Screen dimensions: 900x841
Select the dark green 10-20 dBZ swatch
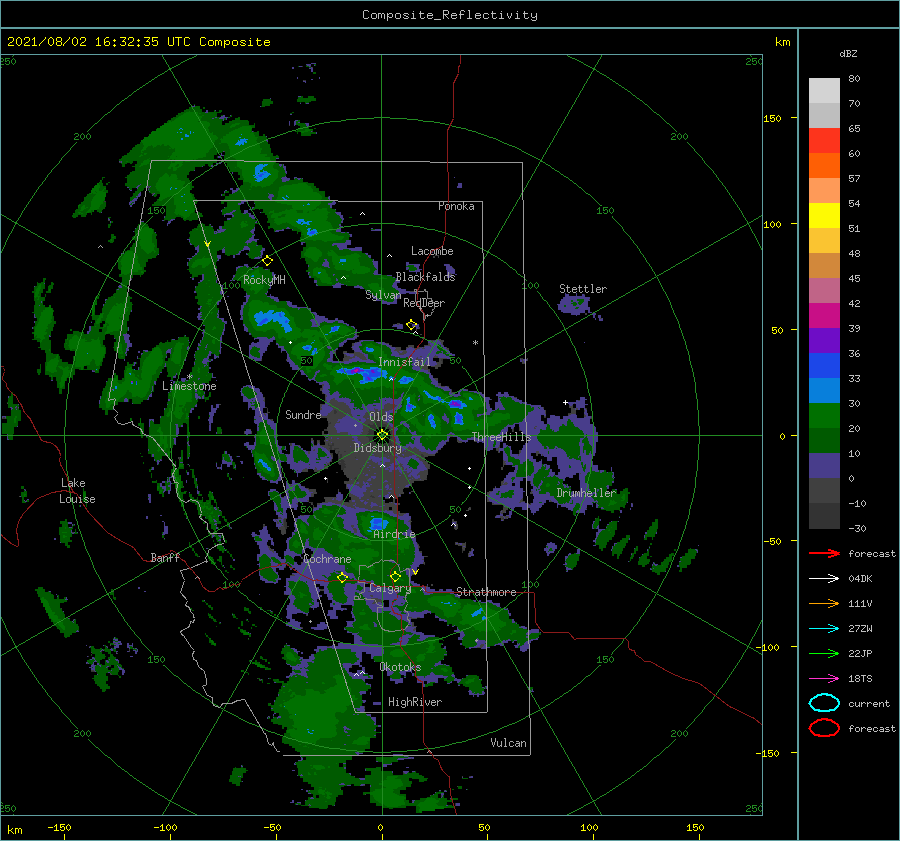[x=824, y=441]
